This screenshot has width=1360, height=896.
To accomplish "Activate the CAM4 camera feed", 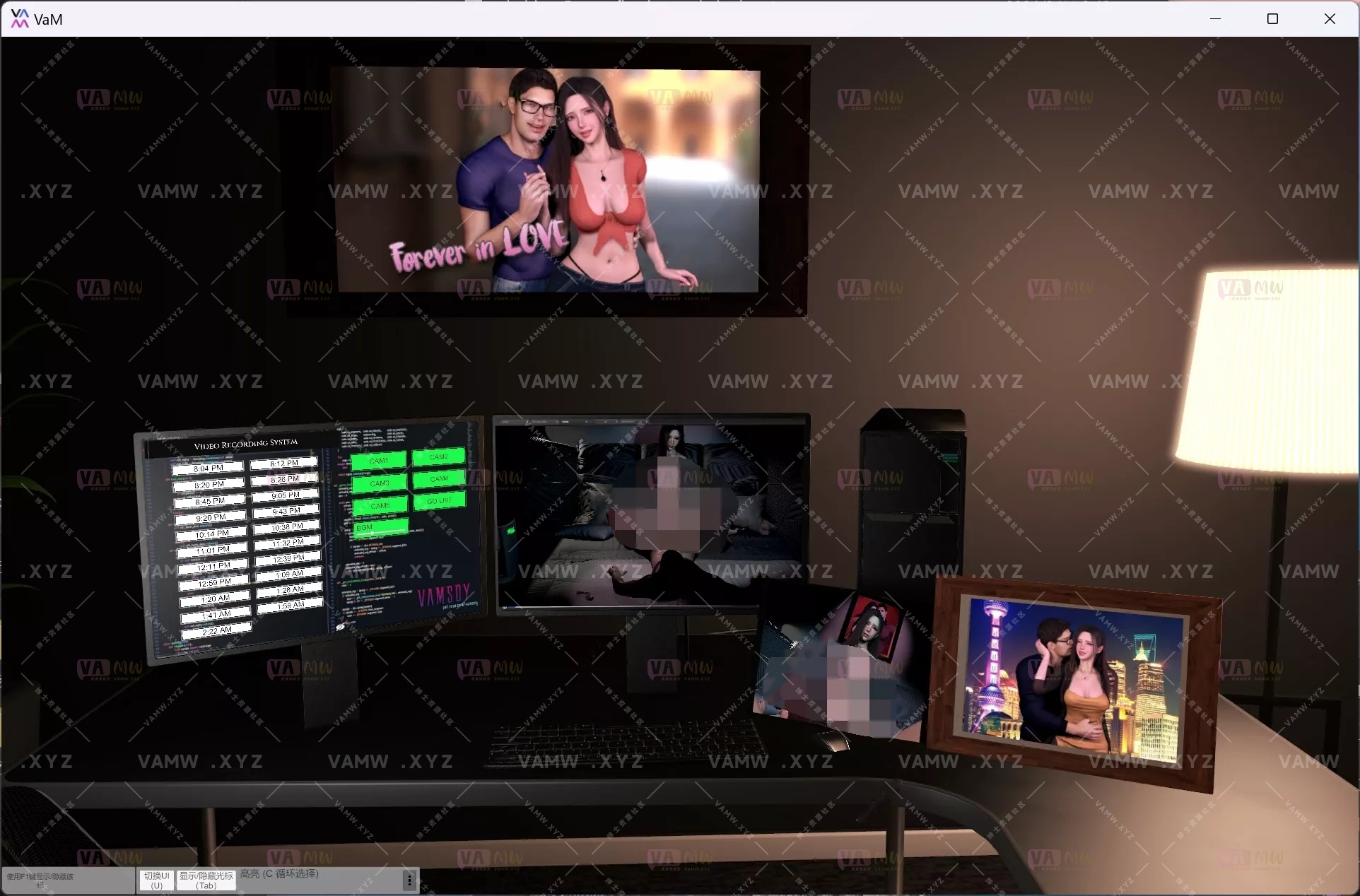I will (x=439, y=478).
